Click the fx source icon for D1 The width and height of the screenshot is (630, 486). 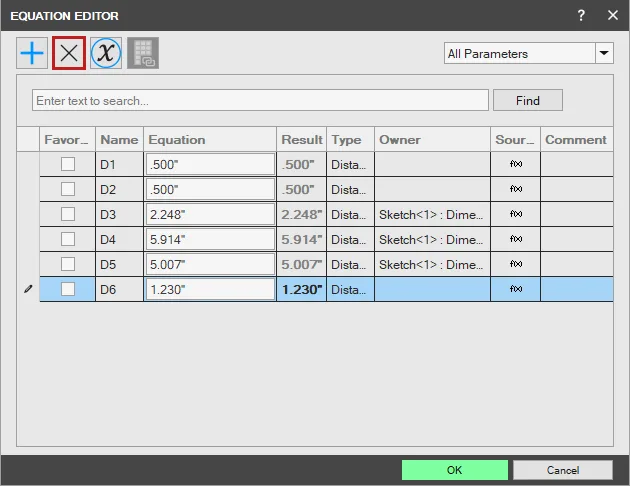[516, 164]
